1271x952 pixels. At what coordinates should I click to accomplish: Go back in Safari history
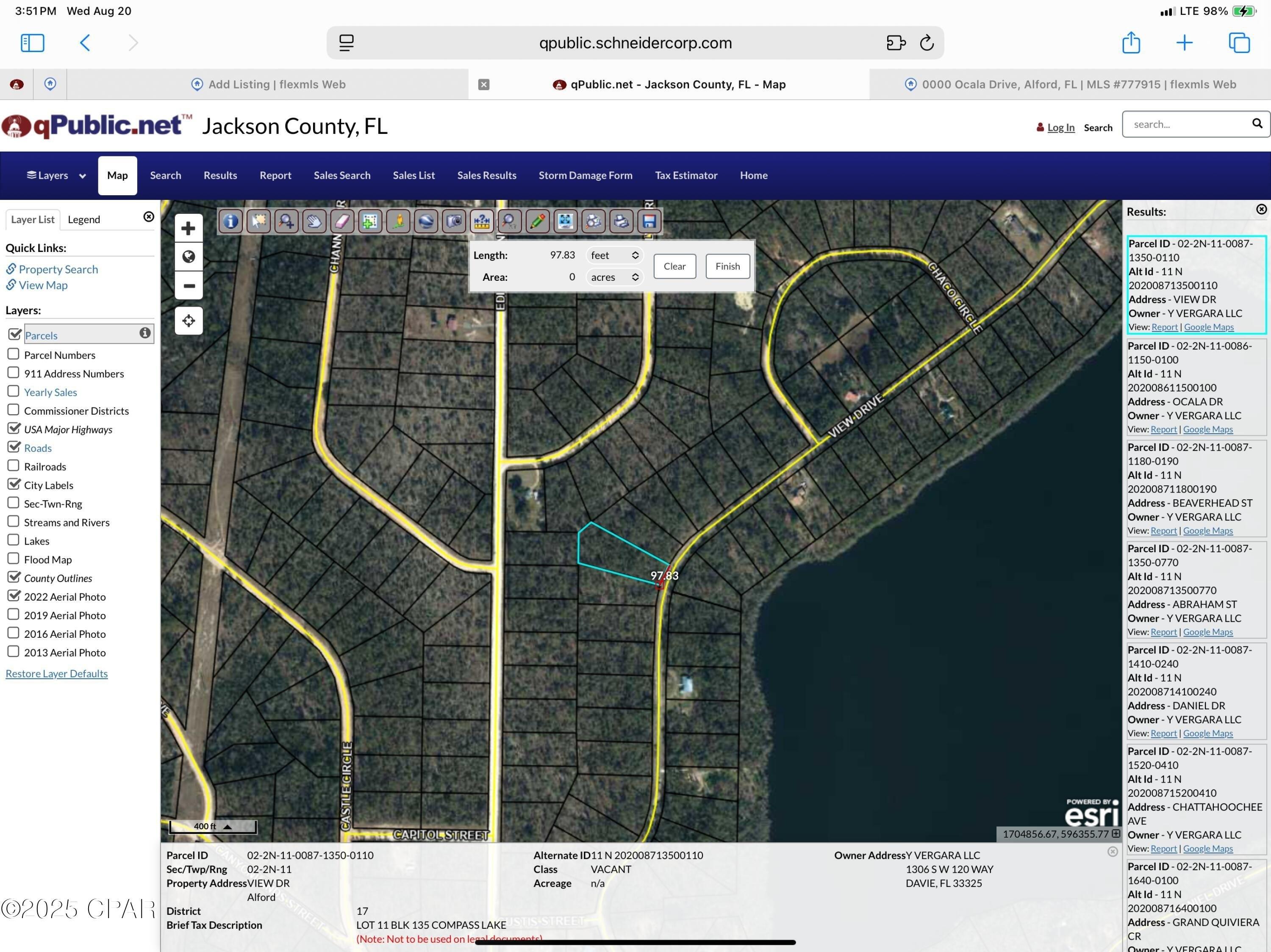coord(84,42)
